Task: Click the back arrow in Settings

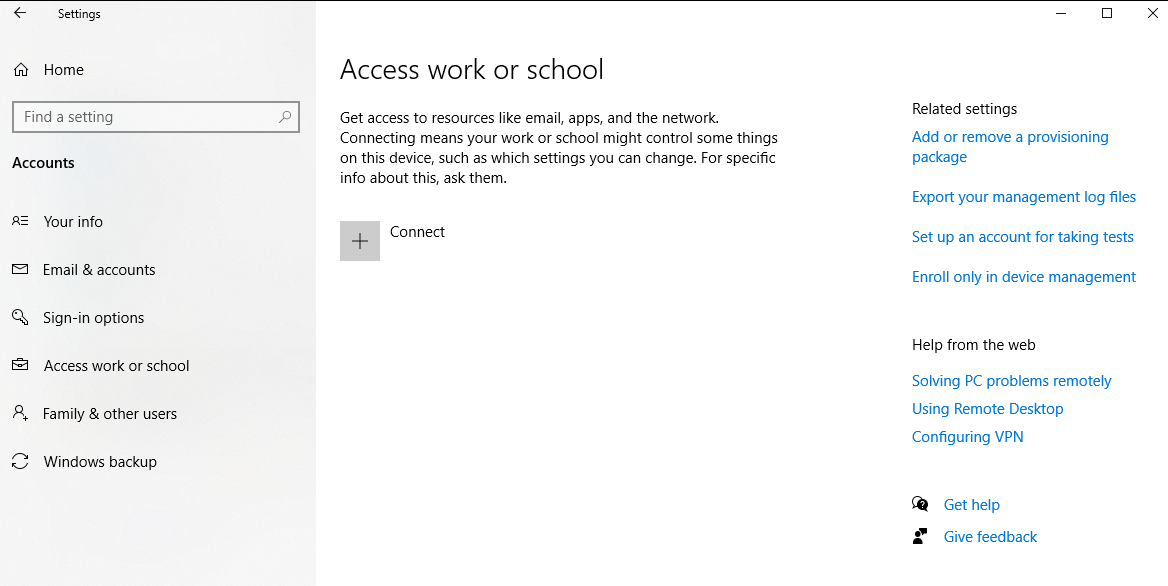Action: coord(20,13)
